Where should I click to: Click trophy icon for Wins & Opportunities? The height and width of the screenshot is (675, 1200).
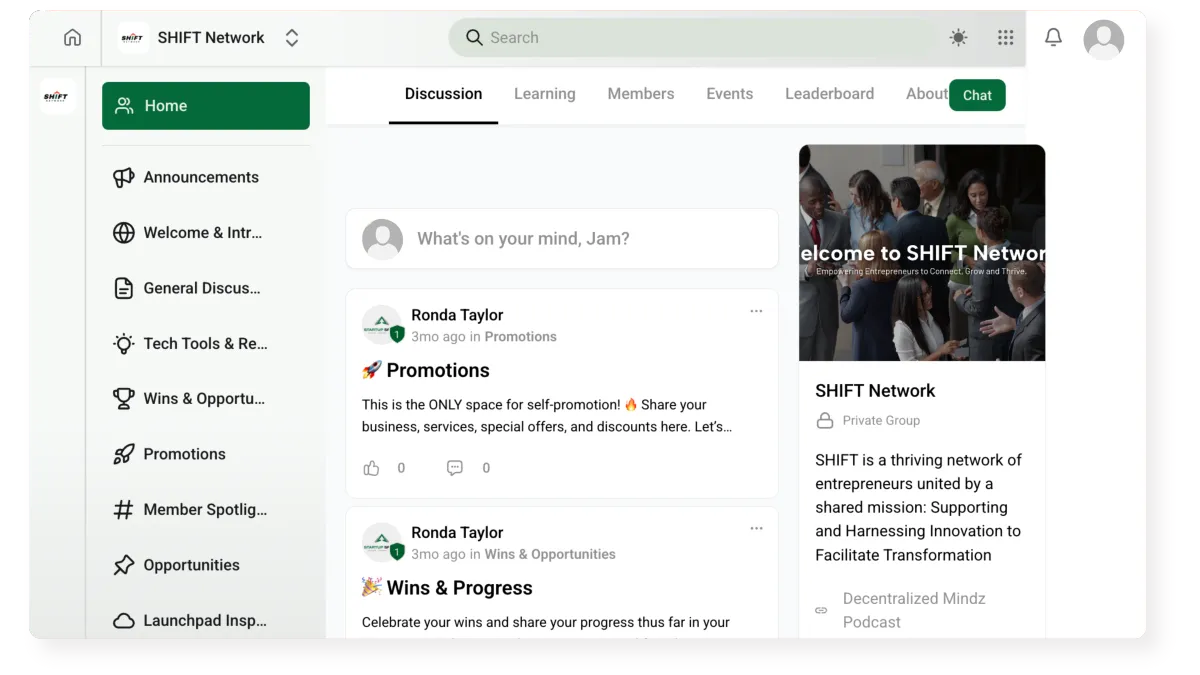coord(123,399)
